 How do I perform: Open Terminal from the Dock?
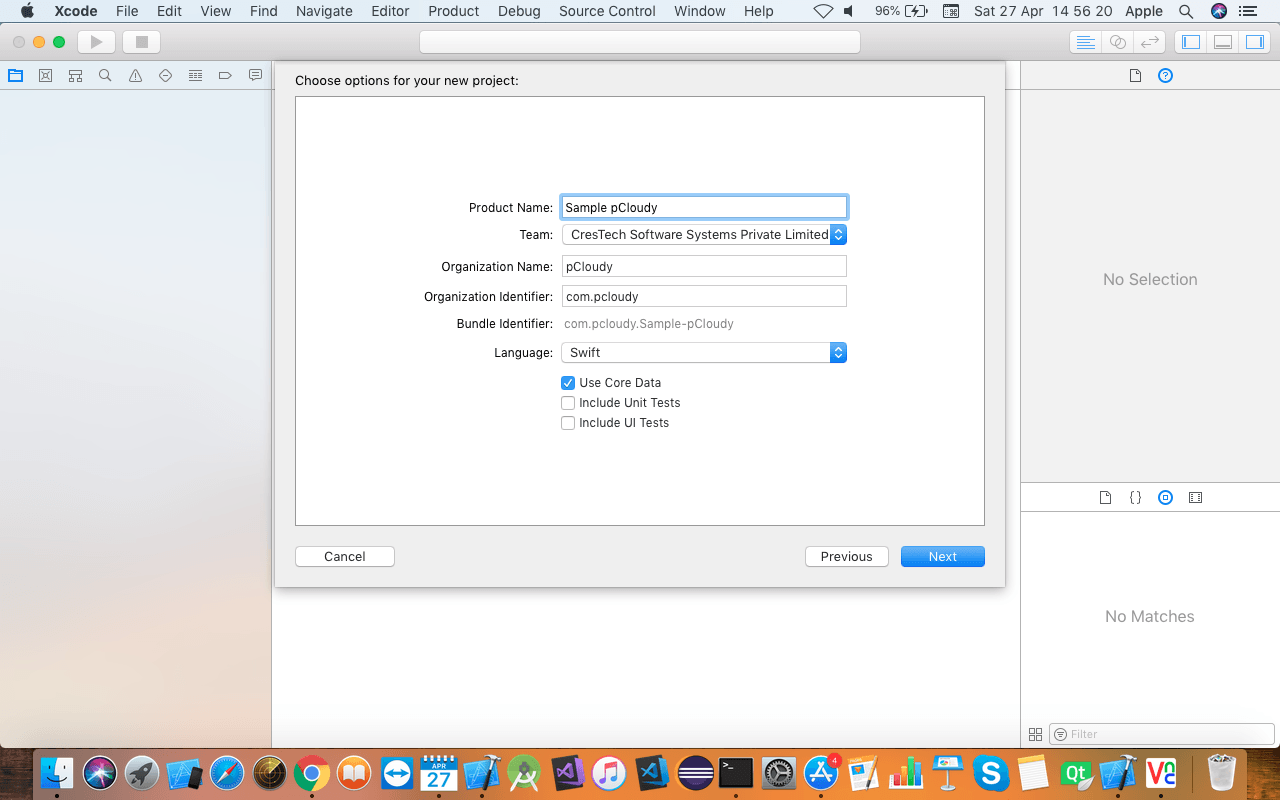pyautogui.click(x=736, y=773)
